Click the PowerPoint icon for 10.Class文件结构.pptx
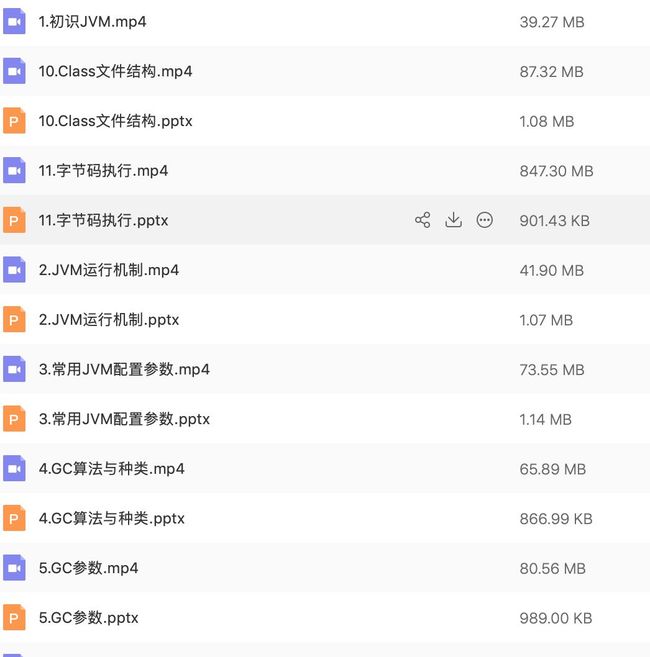Viewport: 650px width, 657px height. click(14, 121)
